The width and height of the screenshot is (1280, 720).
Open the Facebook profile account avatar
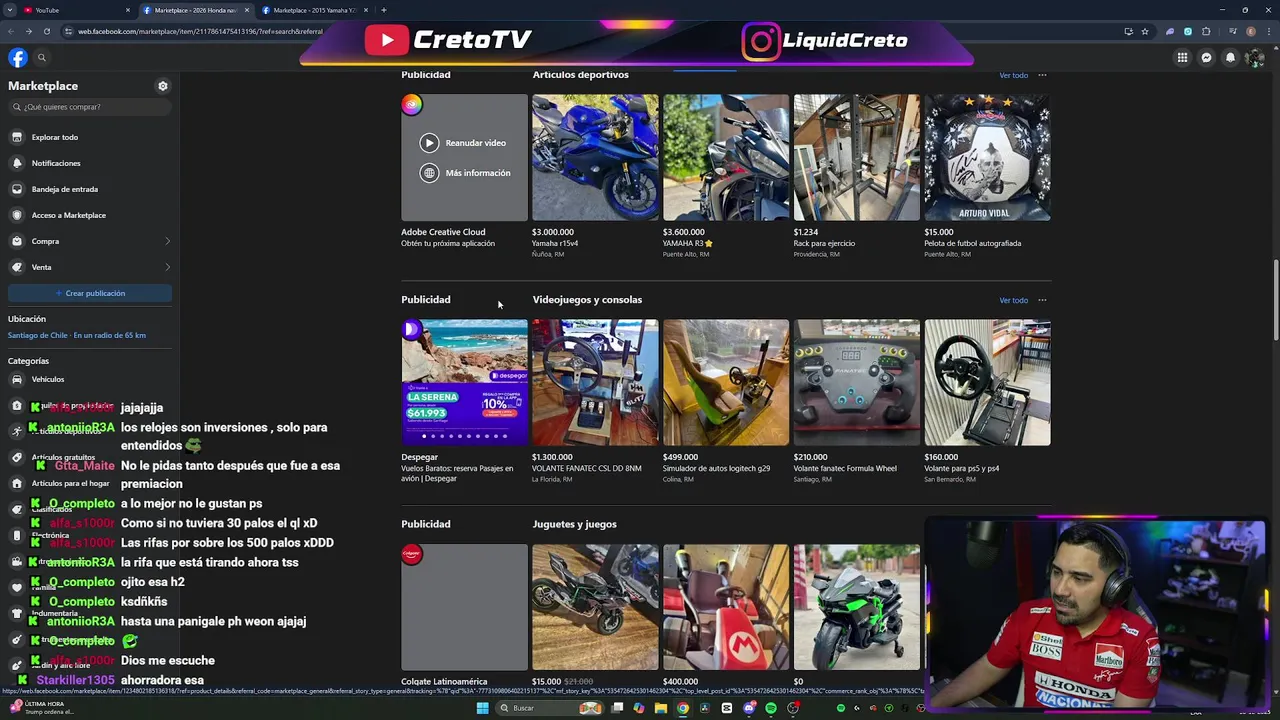coord(1254,58)
